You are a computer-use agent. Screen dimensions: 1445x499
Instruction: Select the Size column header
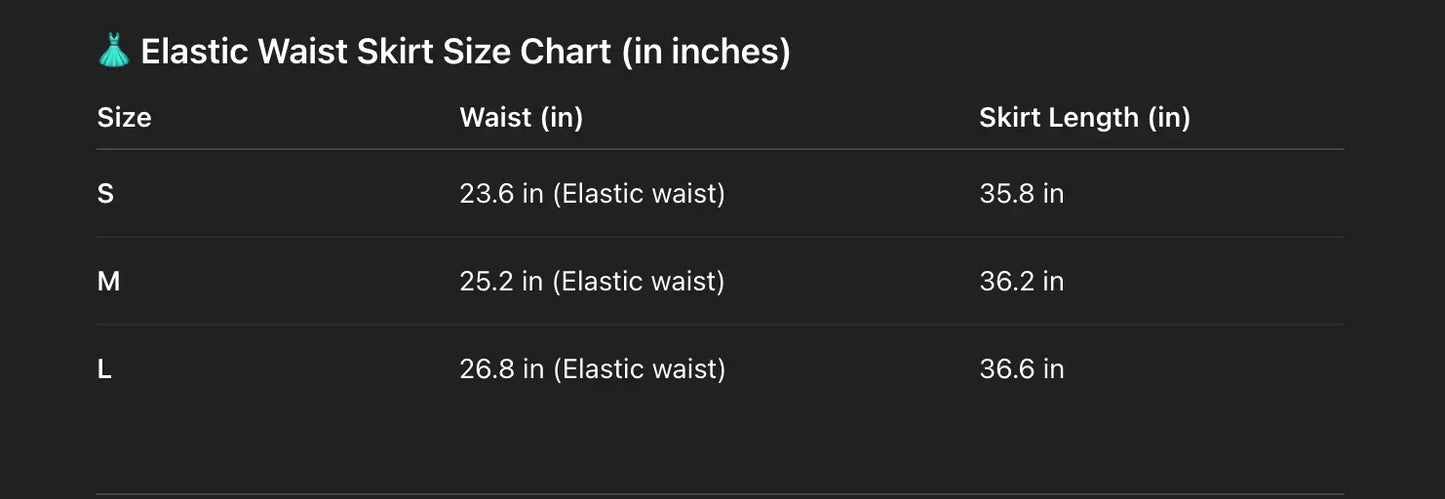point(124,117)
